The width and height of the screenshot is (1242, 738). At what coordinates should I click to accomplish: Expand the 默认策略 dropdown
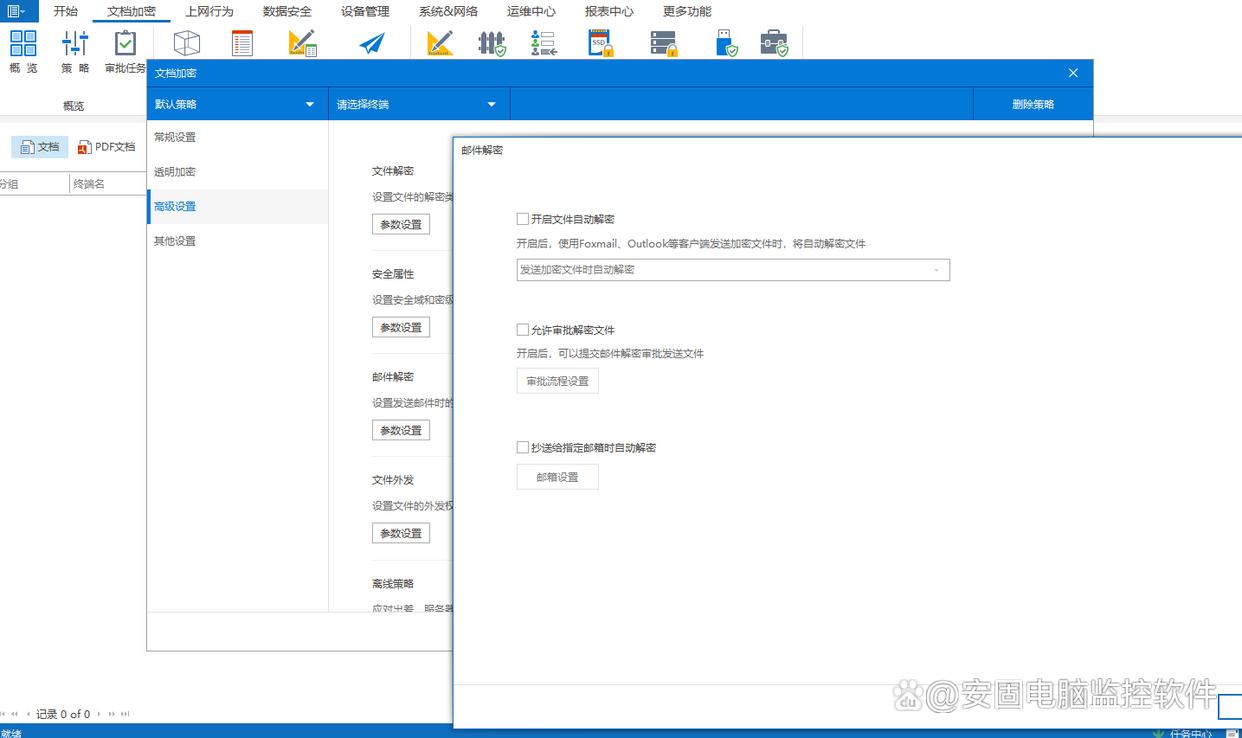pos(237,104)
